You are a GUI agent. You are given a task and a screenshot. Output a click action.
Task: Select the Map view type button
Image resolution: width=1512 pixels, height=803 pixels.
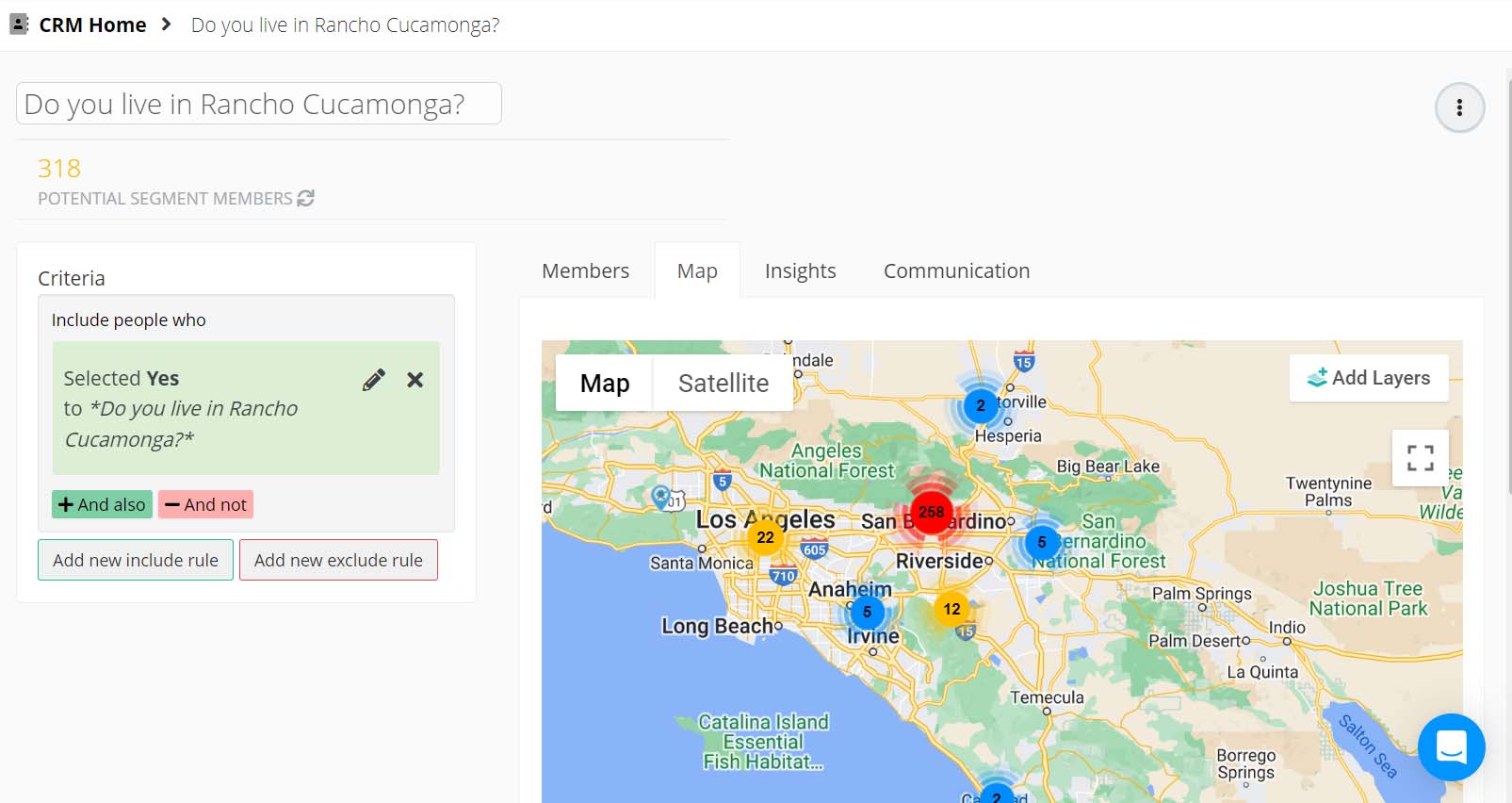coord(604,384)
